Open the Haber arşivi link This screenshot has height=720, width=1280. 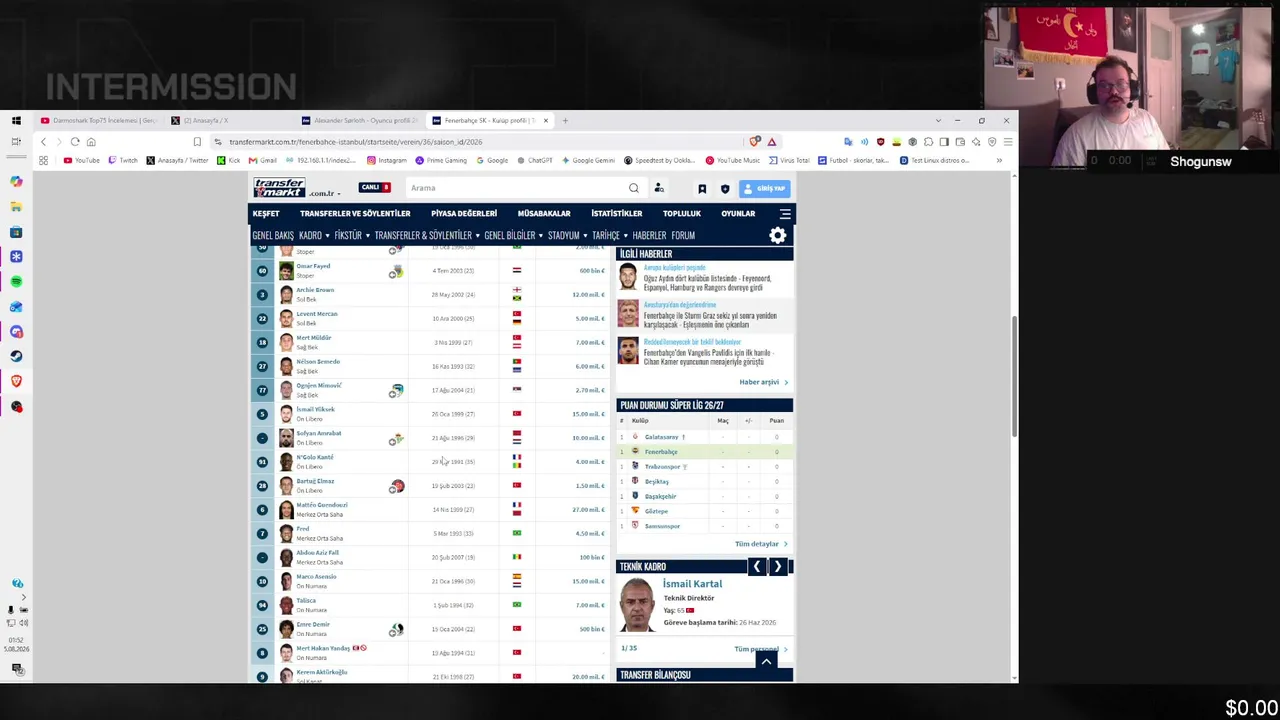coord(763,382)
